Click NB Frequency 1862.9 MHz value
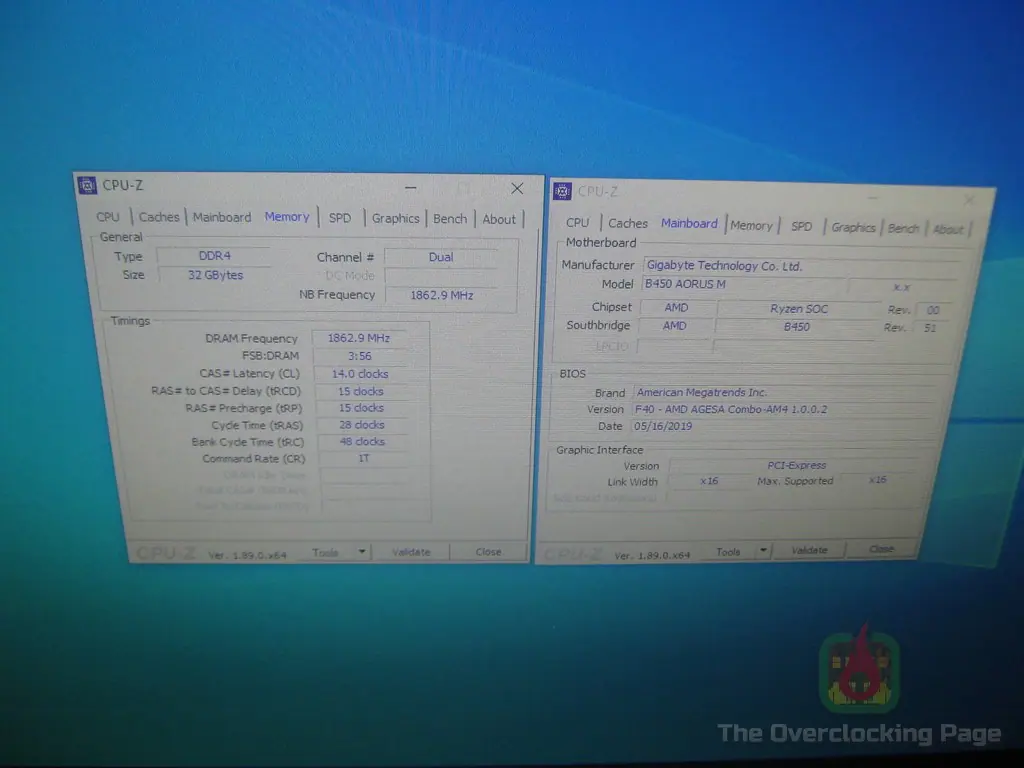 (x=441, y=295)
